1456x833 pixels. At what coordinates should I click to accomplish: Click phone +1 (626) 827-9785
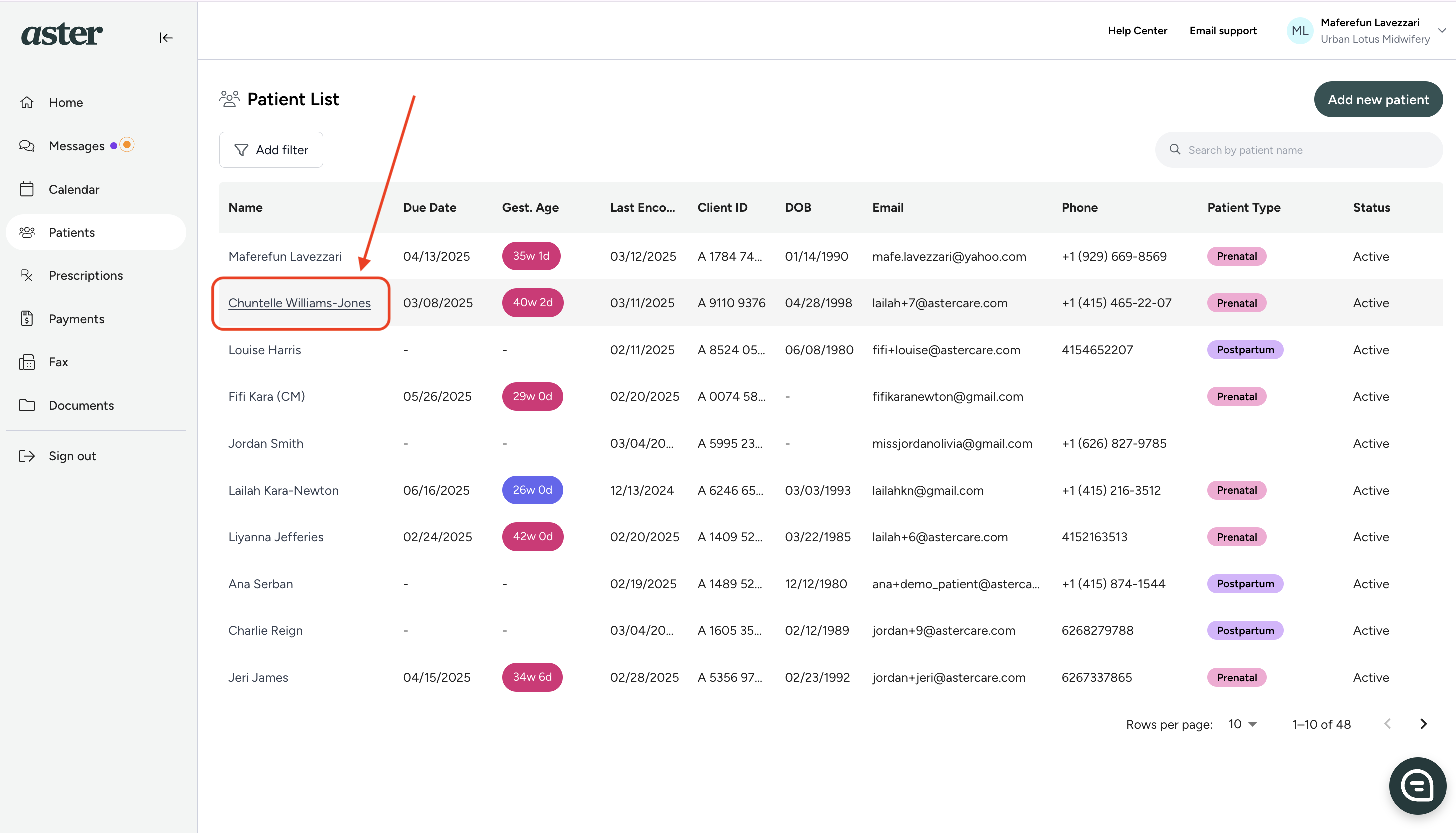1114,443
